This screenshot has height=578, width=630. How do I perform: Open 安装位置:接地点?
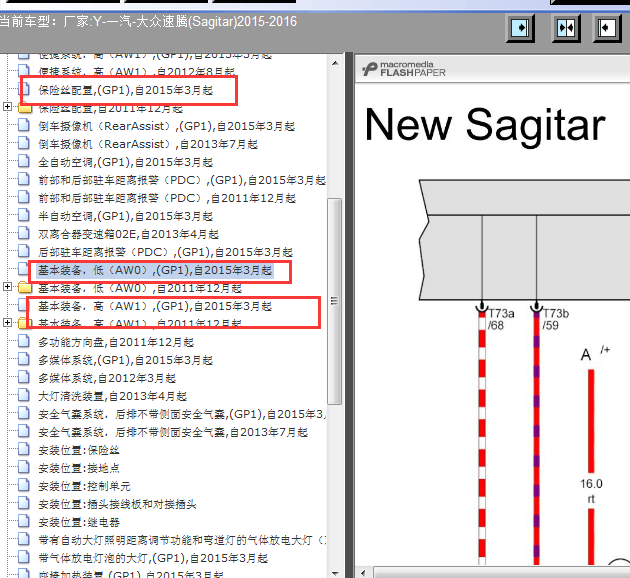click(79, 468)
